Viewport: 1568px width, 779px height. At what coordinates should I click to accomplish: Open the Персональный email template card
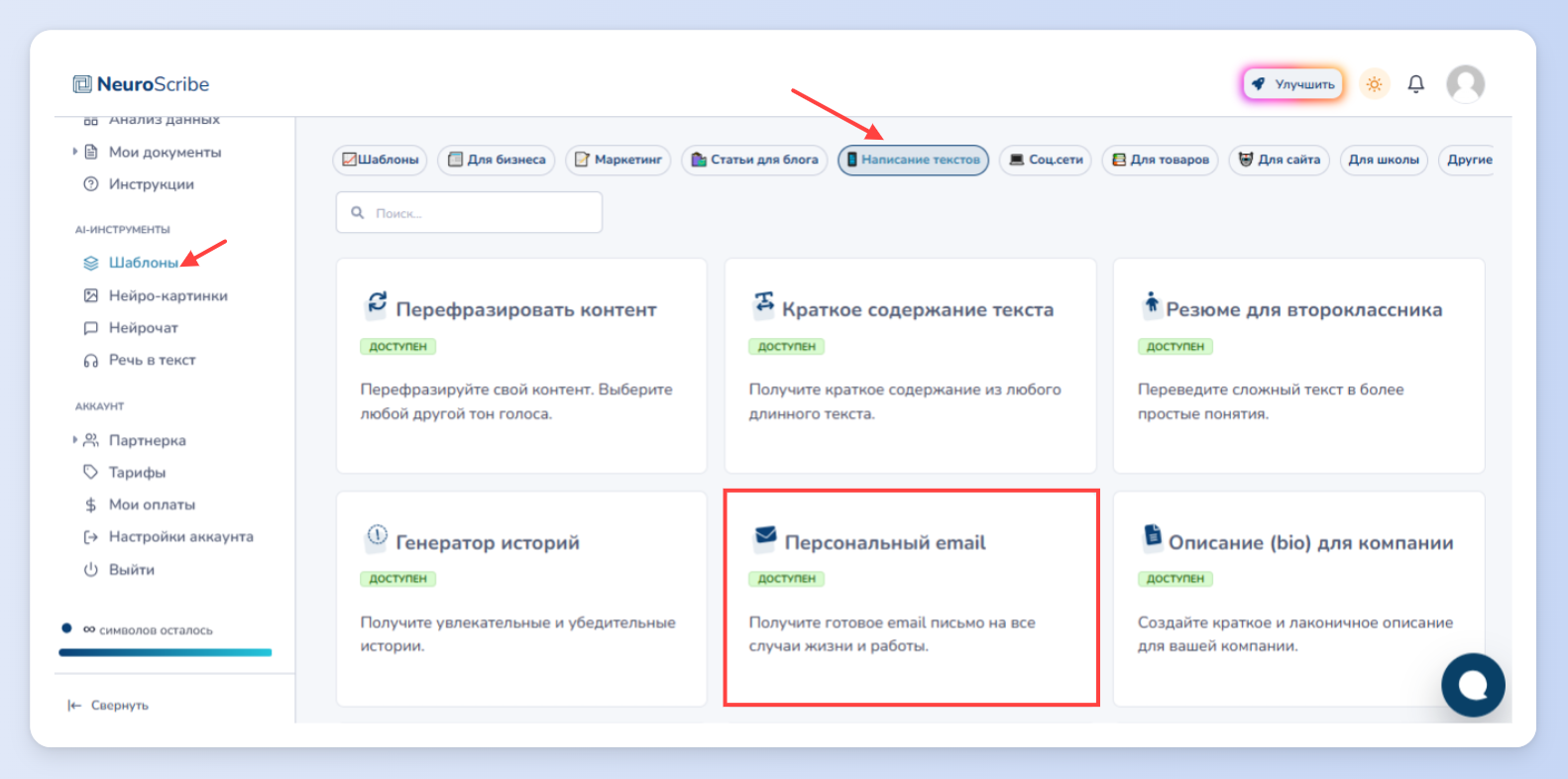911,598
